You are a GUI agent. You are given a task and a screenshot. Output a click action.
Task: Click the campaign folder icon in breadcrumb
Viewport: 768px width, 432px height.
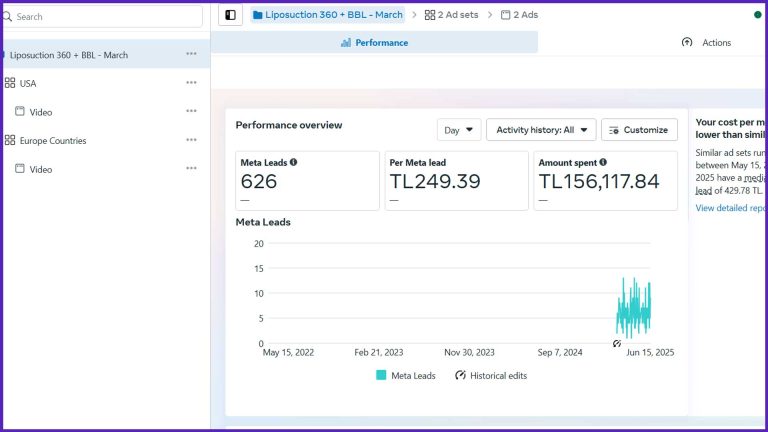(x=257, y=15)
